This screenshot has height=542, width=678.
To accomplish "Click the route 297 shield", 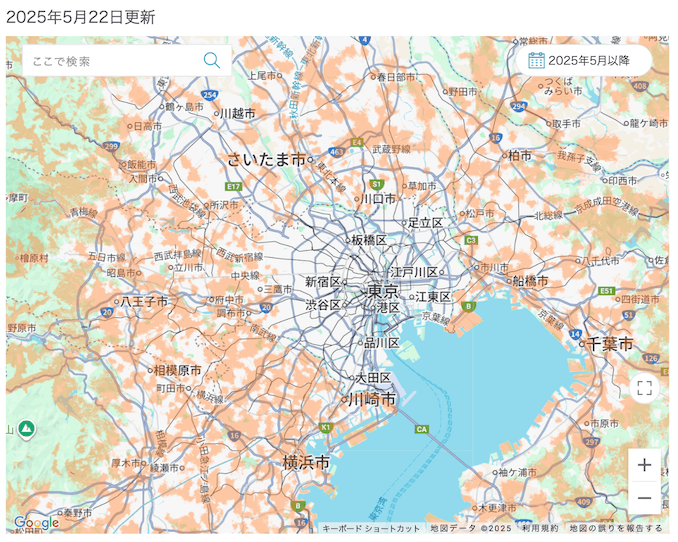I will 592,442.
